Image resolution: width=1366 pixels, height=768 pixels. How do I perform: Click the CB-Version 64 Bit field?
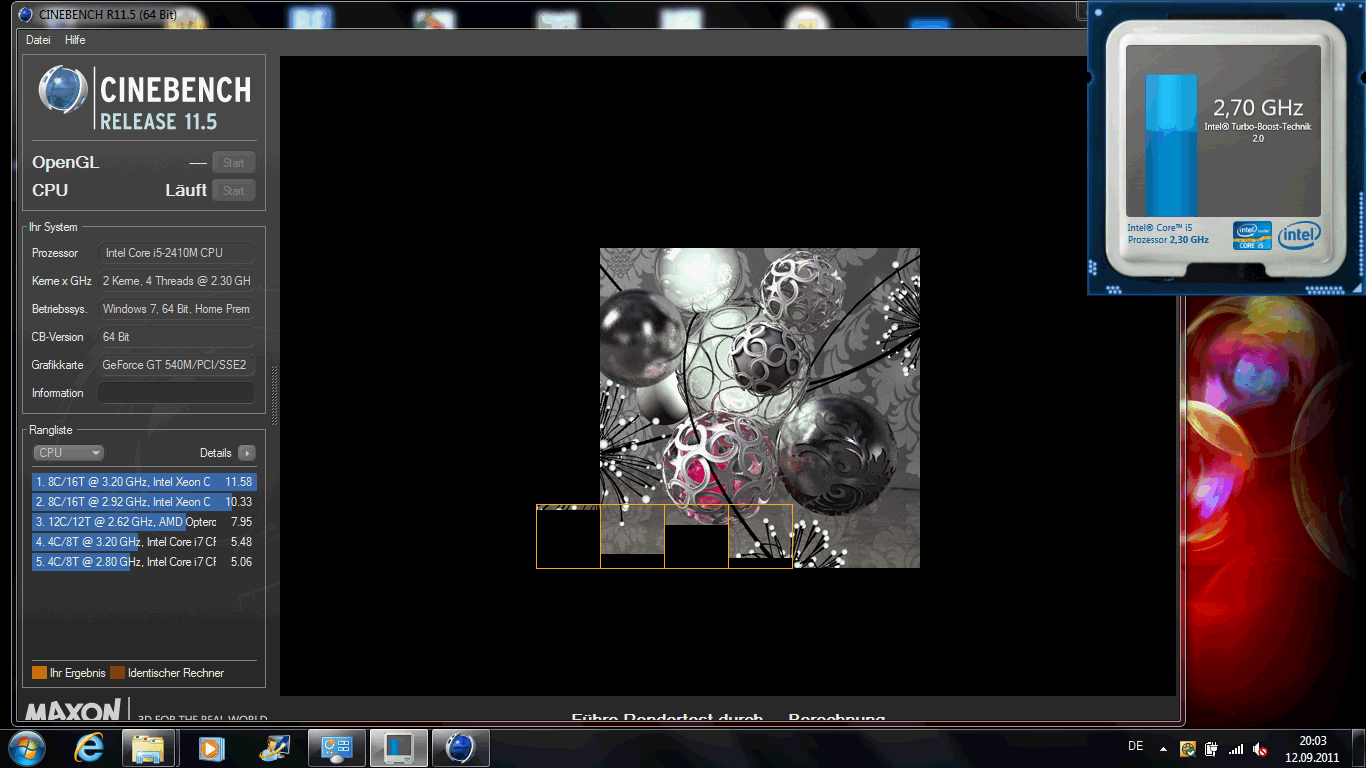click(176, 337)
